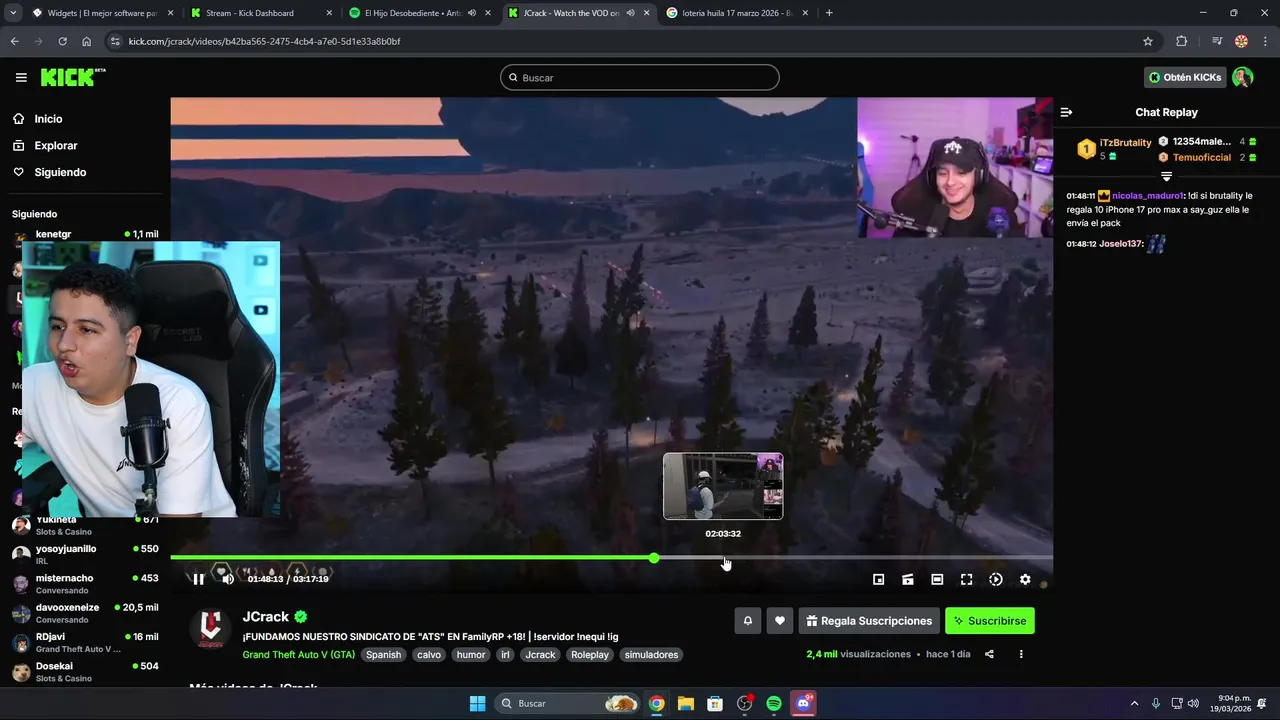Open Discord from the taskbar

tap(803, 703)
